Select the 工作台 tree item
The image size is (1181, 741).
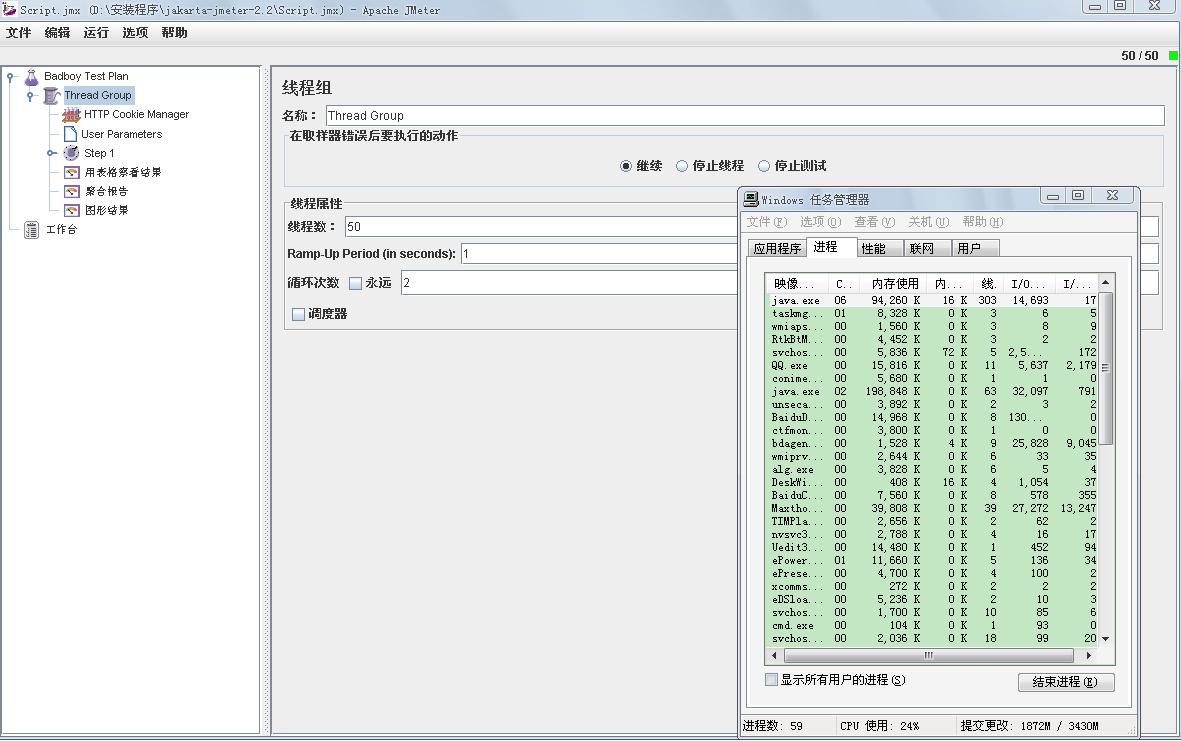[x=61, y=230]
